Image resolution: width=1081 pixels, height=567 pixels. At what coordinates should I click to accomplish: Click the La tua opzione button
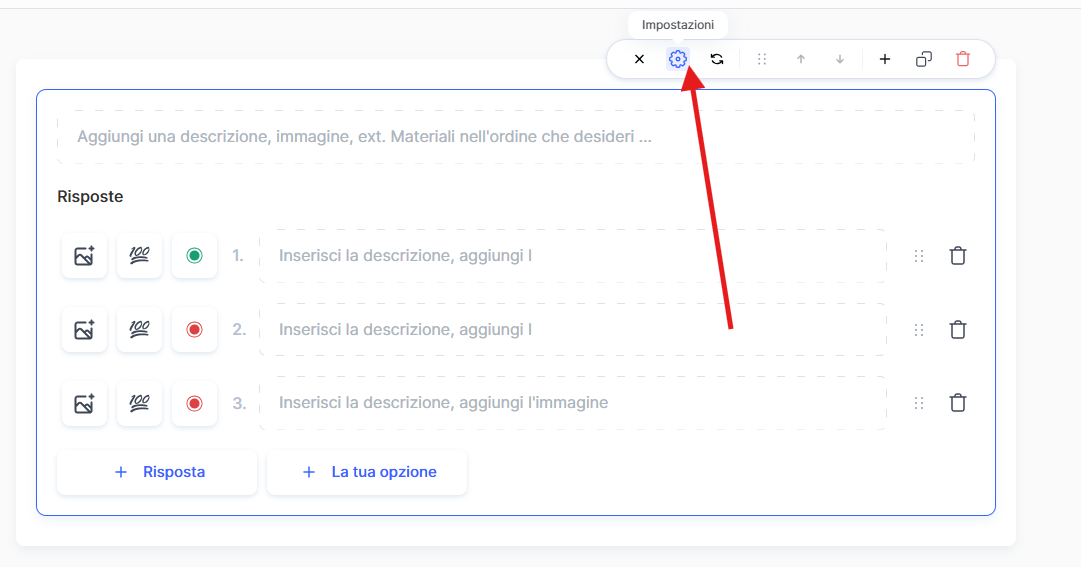pyautogui.click(x=367, y=472)
